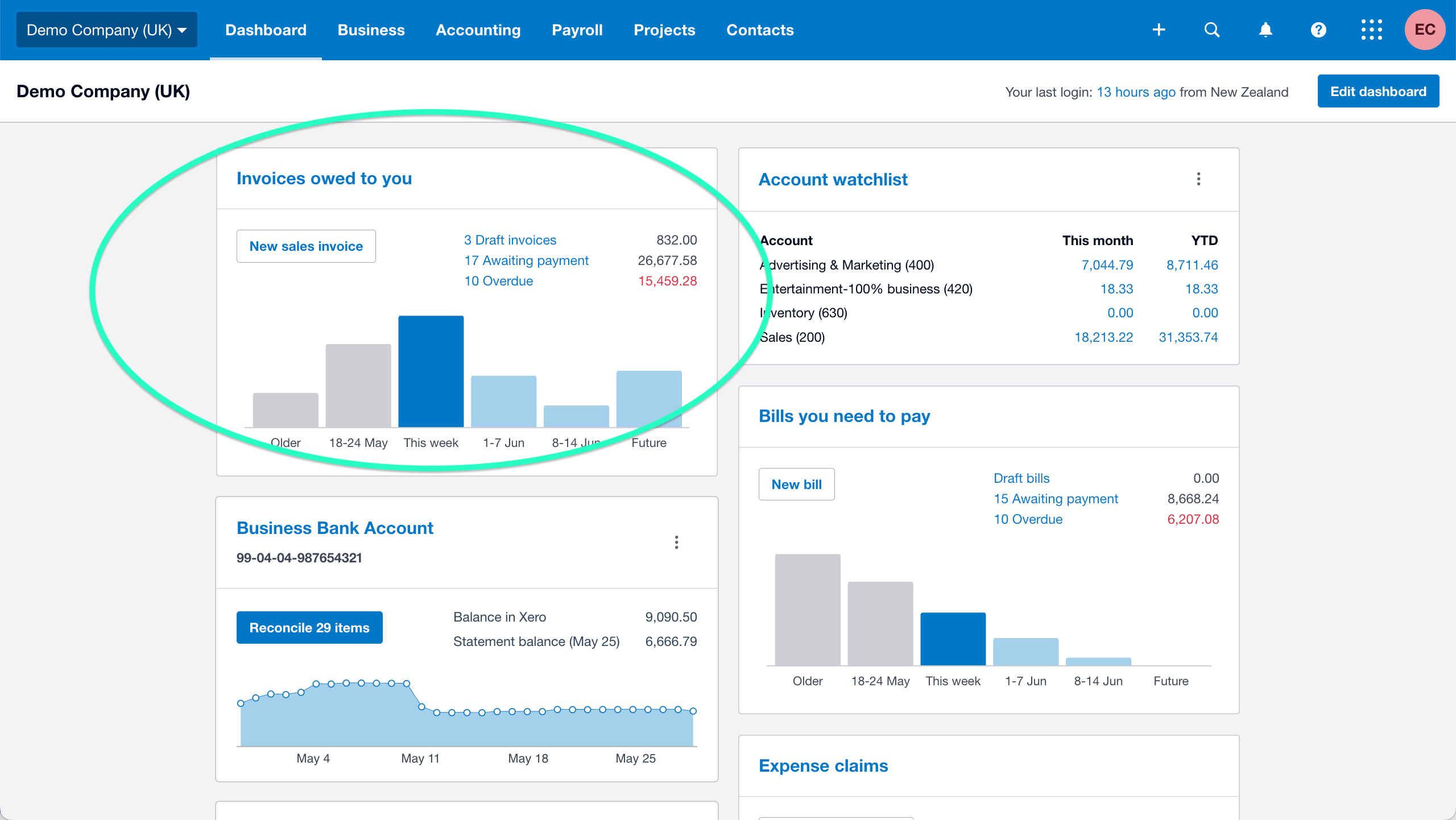The height and width of the screenshot is (820, 1456).
Task: Switch to the Accounting tab
Action: [478, 30]
